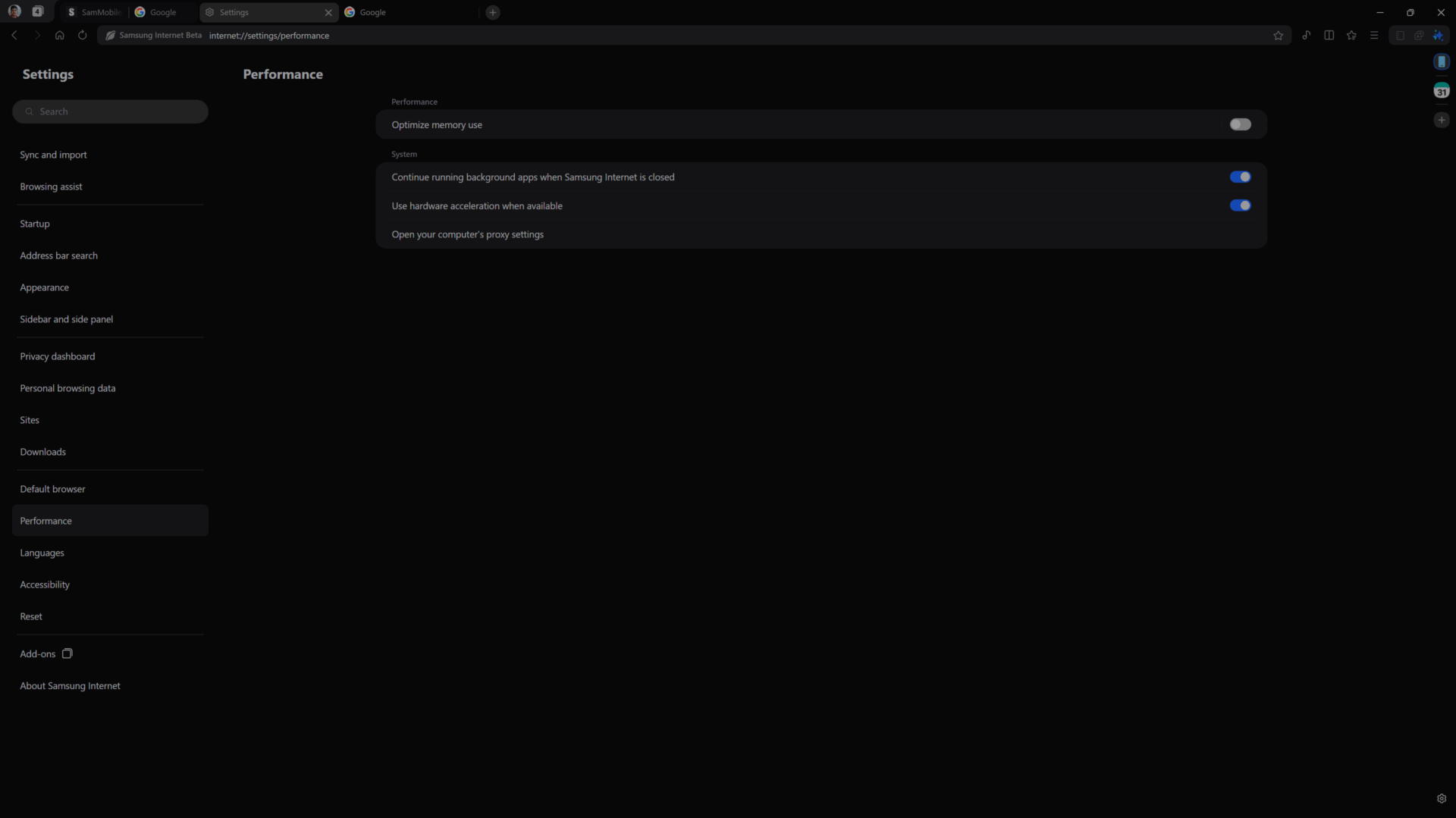Turn off Continue running background apps toggle
The width and height of the screenshot is (1456, 818).
click(1241, 177)
